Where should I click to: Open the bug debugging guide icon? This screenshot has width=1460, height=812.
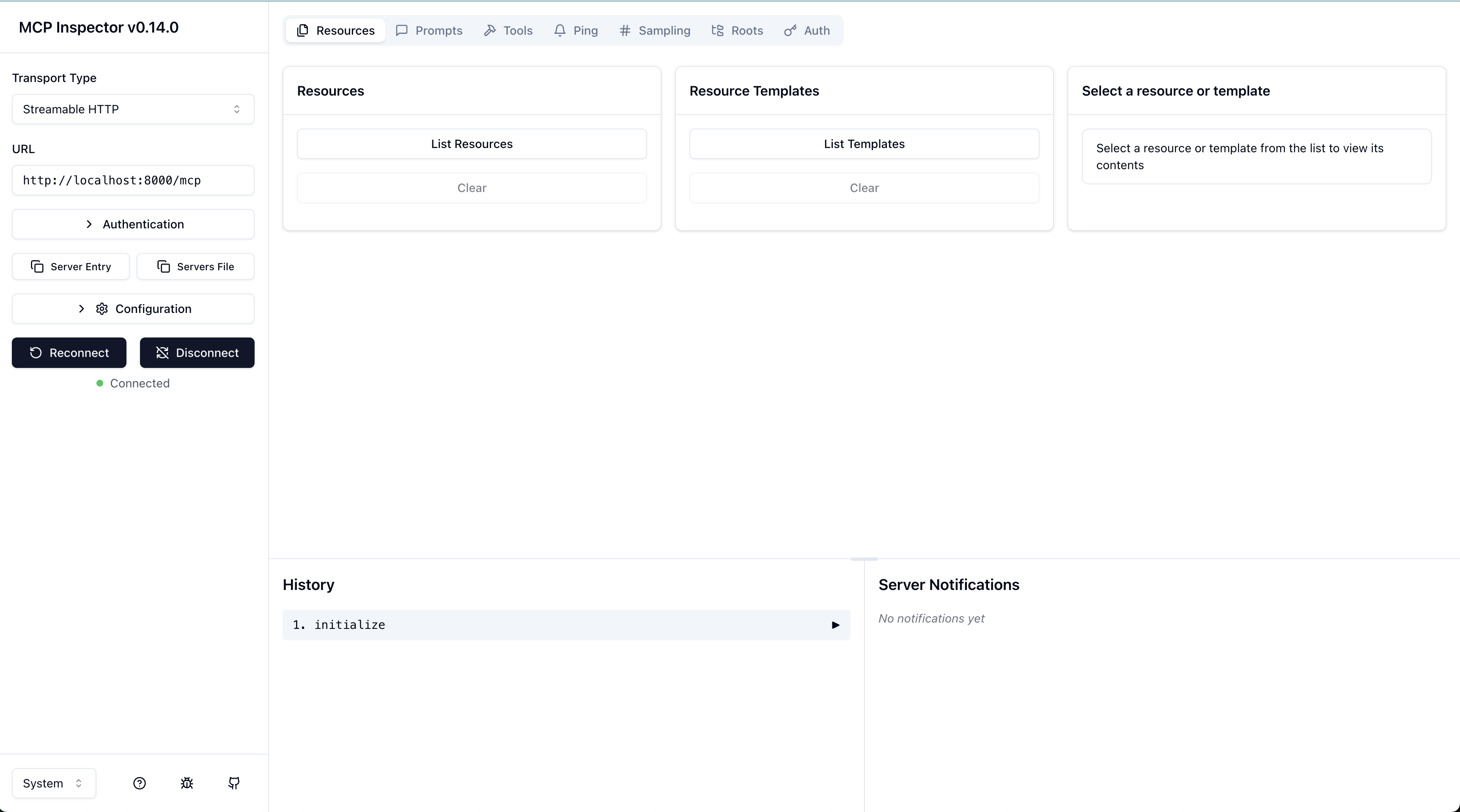tap(187, 783)
